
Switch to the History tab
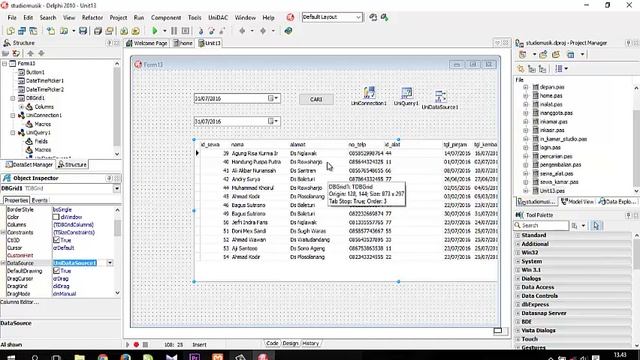click(311, 343)
